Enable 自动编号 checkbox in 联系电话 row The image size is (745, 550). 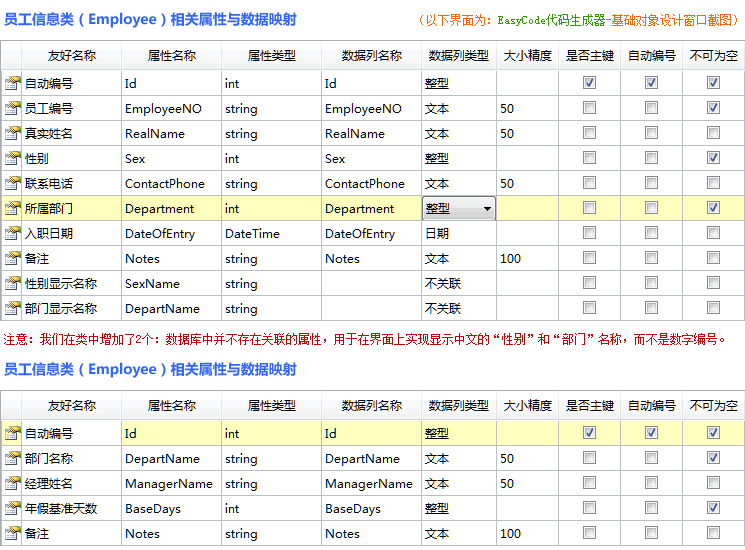click(x=651, y=183)
